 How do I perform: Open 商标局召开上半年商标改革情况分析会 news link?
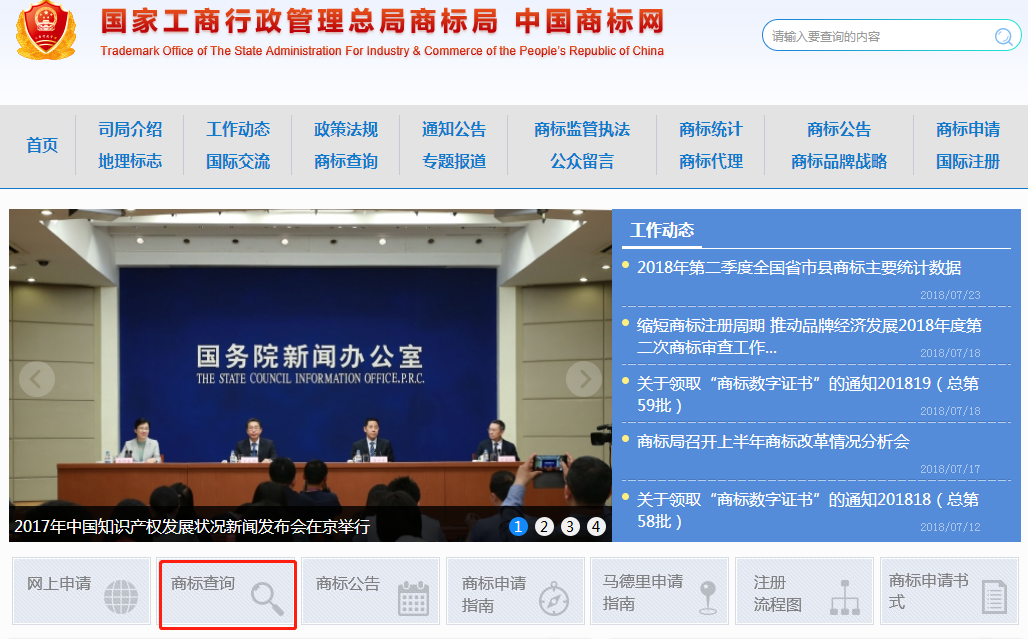point(773,441)
